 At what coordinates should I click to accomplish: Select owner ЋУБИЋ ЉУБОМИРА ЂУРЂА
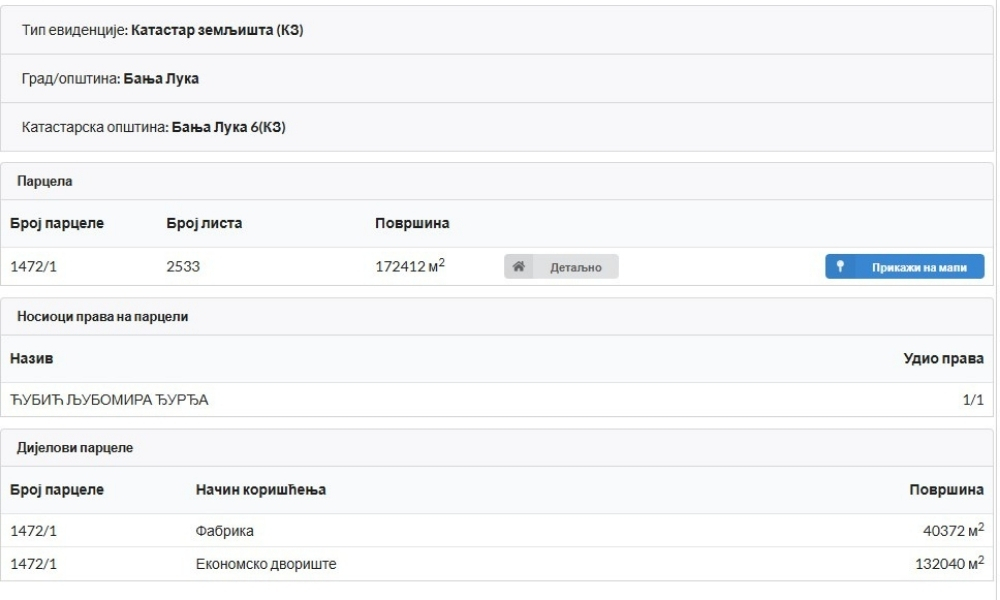click(109, 401)
